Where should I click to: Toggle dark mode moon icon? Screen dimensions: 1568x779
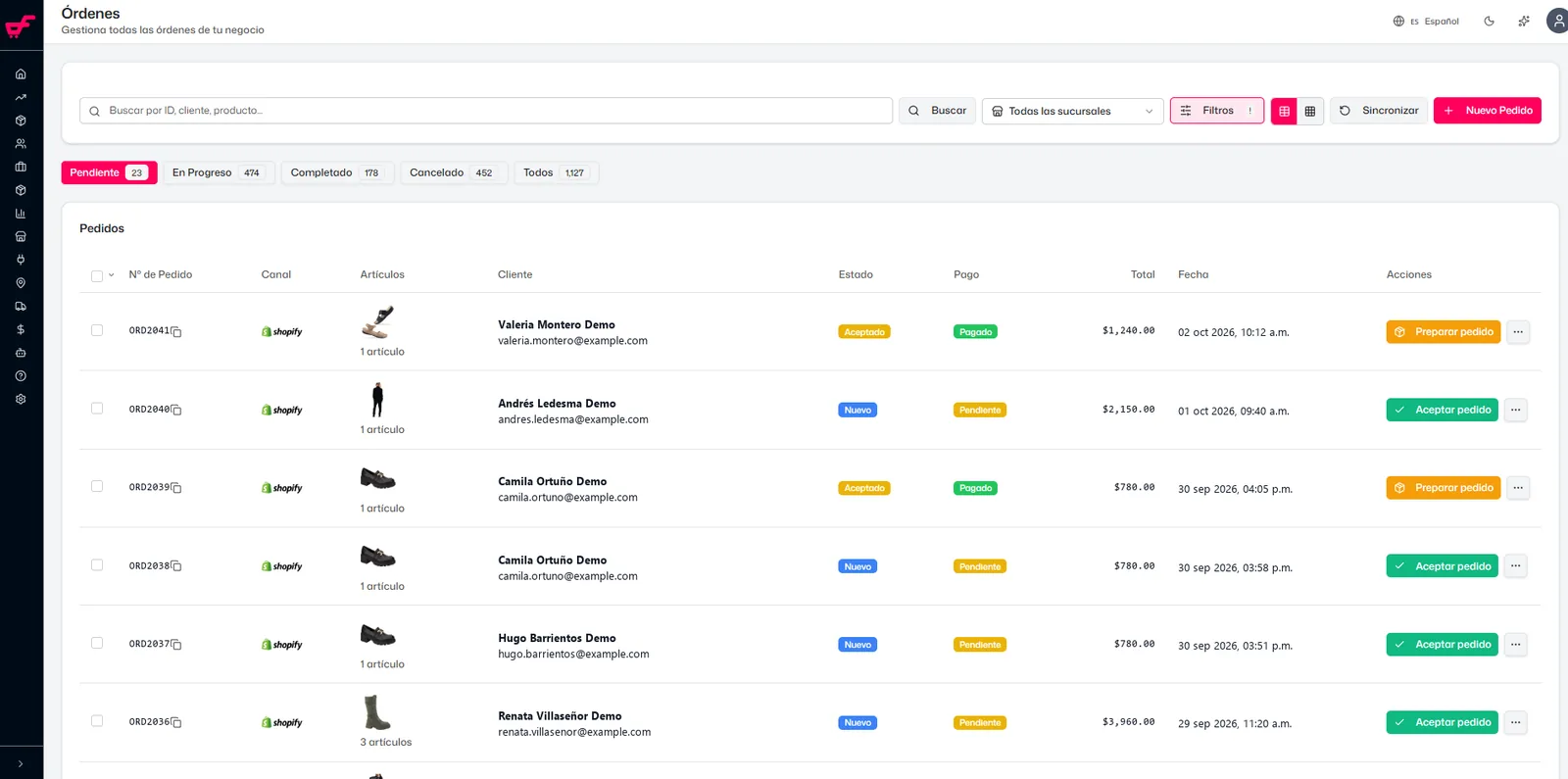tap(1489, 21)
